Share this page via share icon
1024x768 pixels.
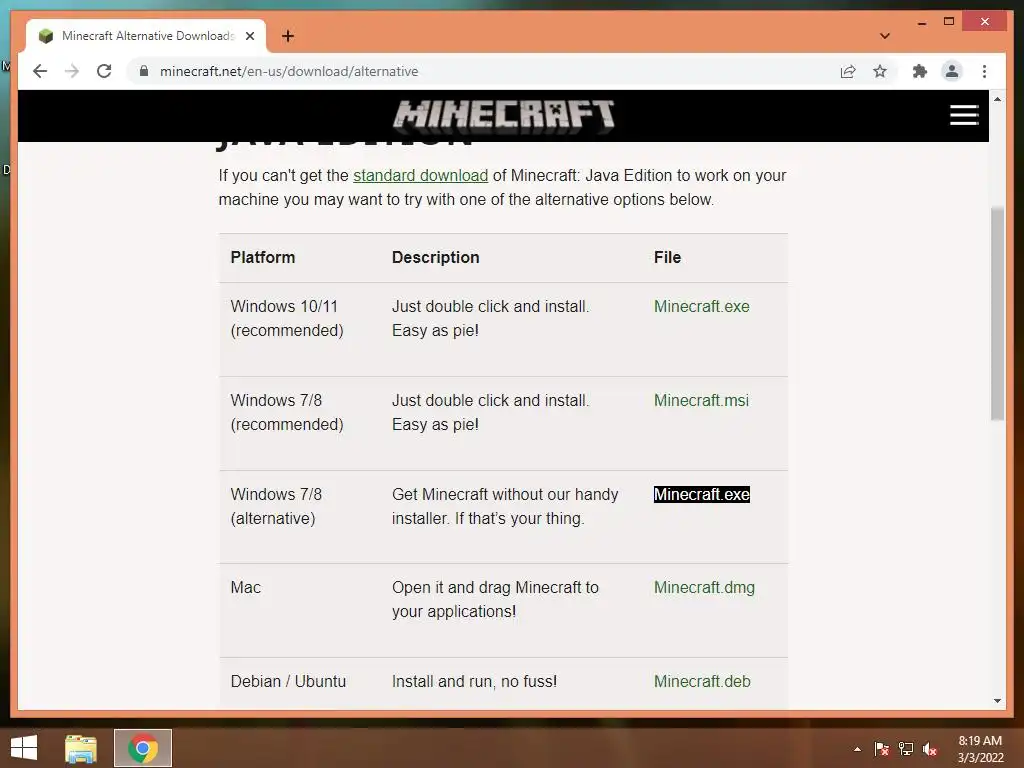coord(848,71)
